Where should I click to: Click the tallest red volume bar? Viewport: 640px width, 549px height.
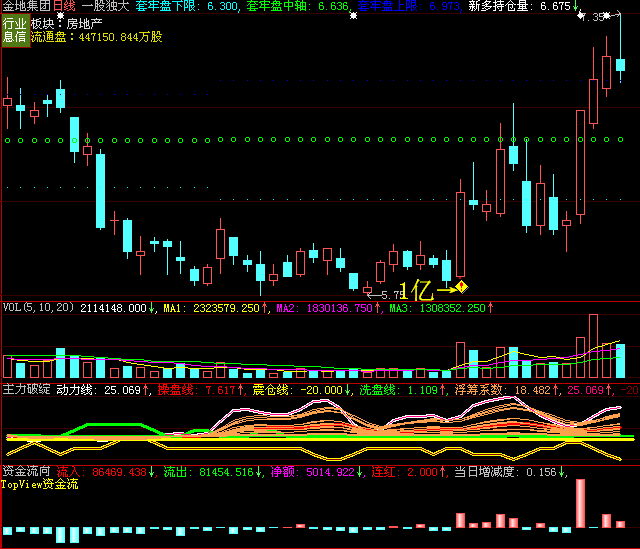point(593,344)
